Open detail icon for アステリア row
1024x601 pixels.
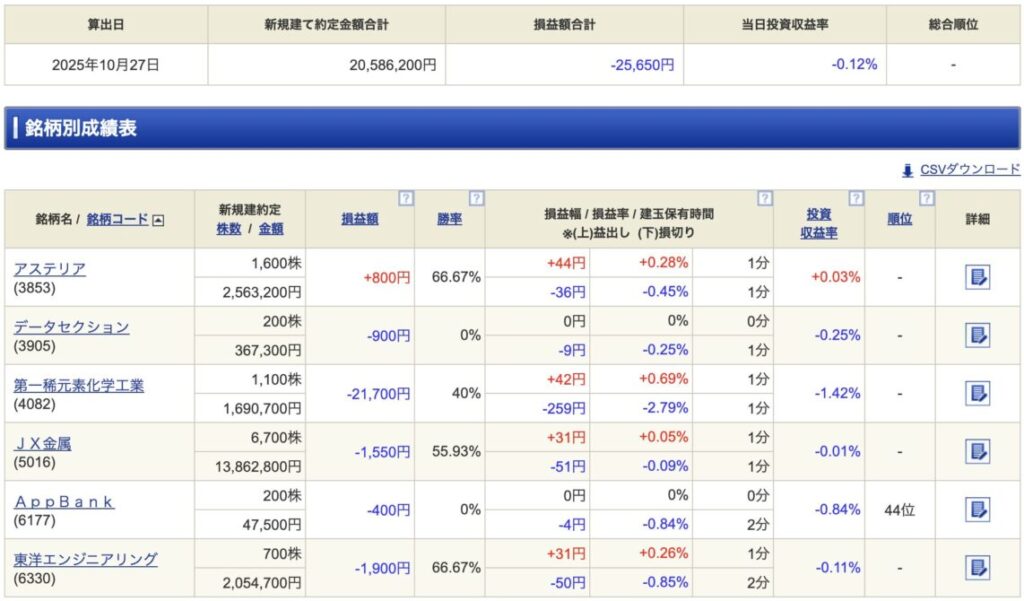pyautogui.click(x=977, y=277)
